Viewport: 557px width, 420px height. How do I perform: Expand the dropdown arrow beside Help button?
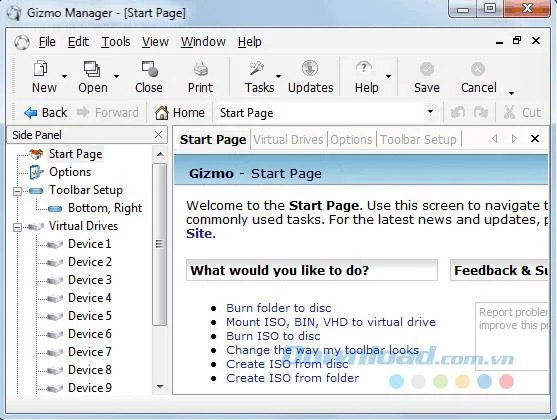[388, 76]
